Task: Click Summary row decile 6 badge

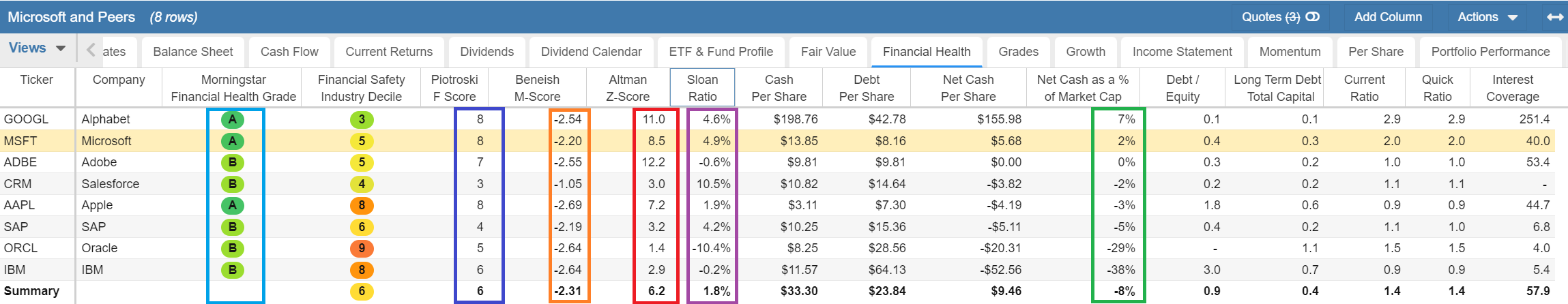Action: pyautogui.click(x=362, y=292)
